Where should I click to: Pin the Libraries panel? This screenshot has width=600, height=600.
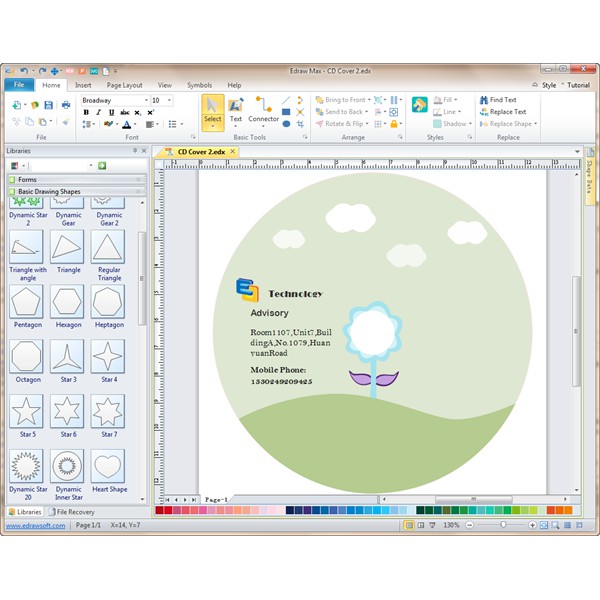[x=135, y=150]
